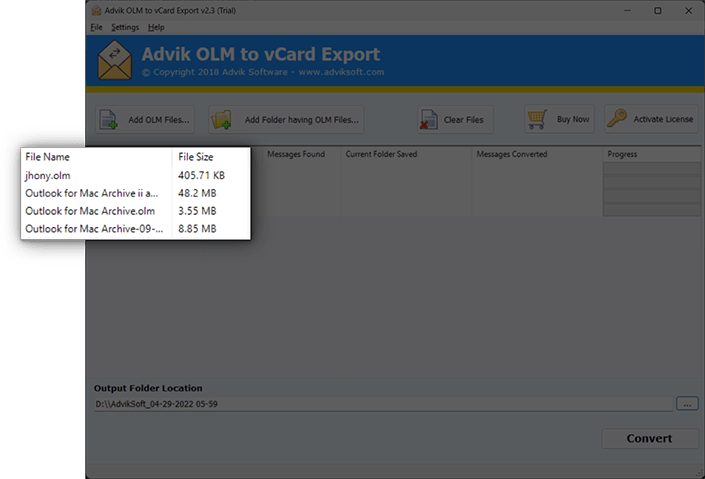
Task: Minimize the Advik OLM to vCard window
Action: [628, 11]
